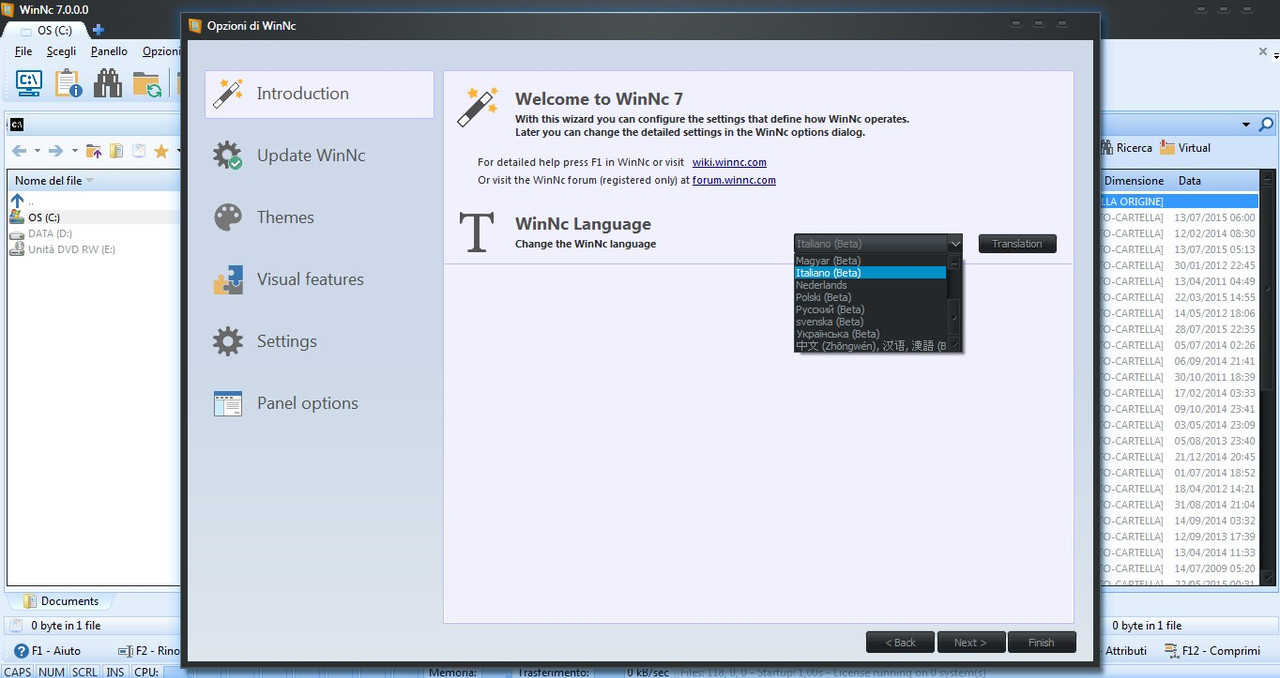Click the language list scrollbar down arrow

pyautogui.click(x=955, y=345)
